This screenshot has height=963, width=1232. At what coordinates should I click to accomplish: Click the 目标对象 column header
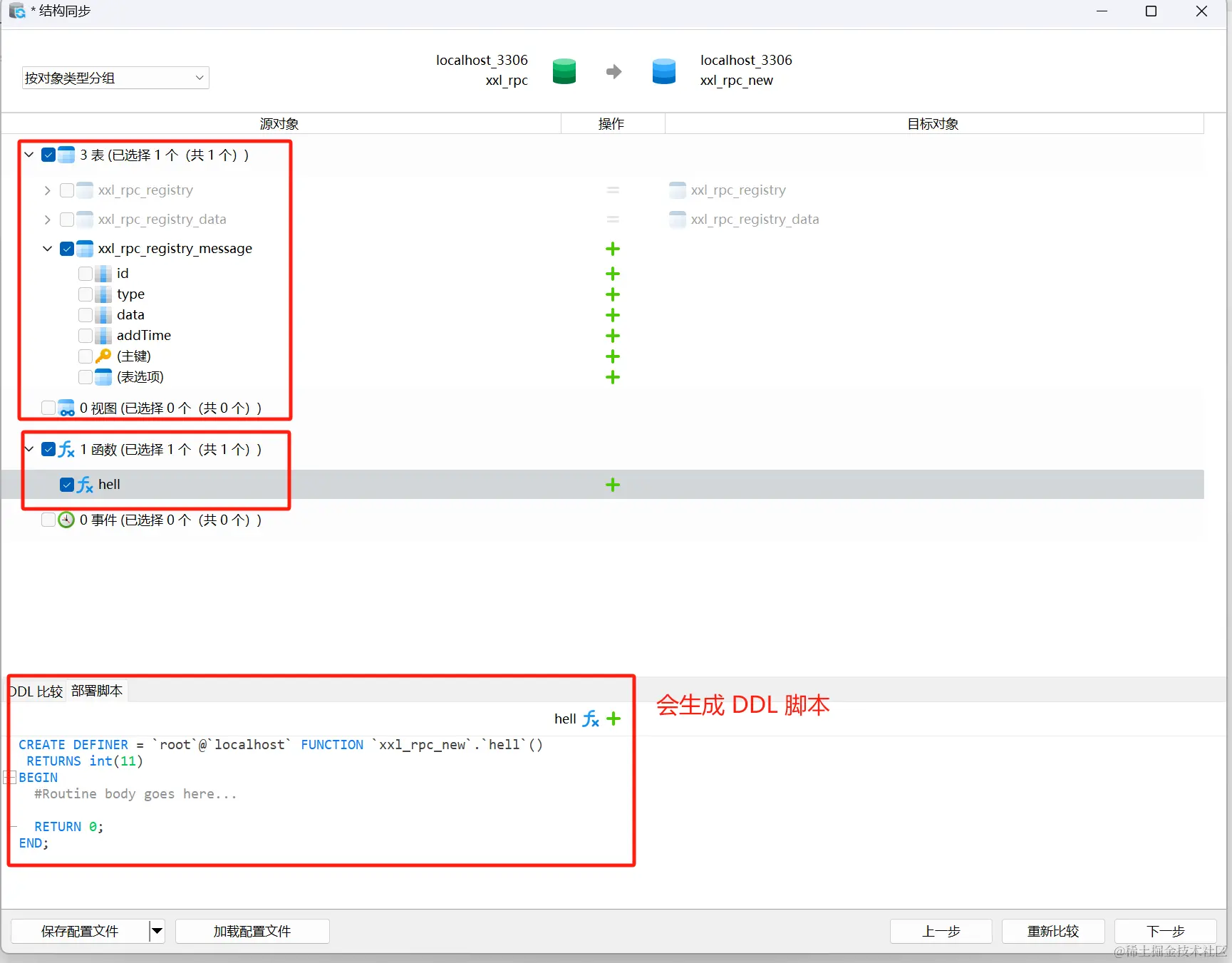click(933, 124)
